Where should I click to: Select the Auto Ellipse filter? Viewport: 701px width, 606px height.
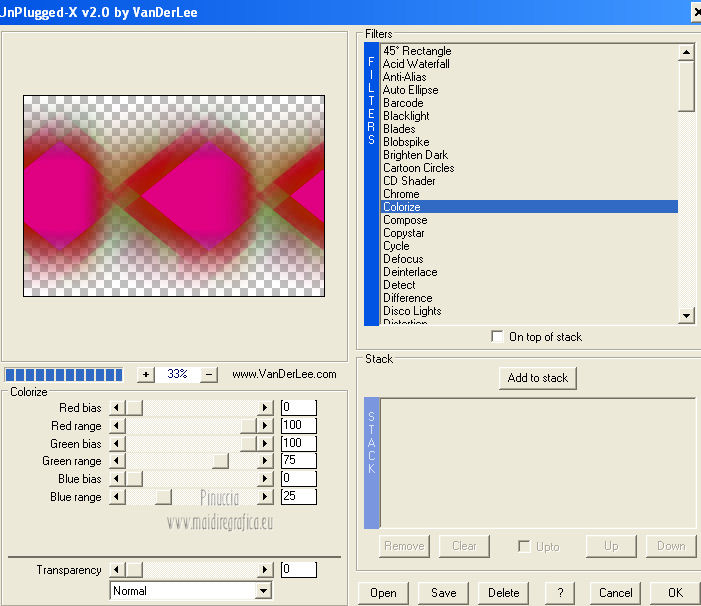529,89
